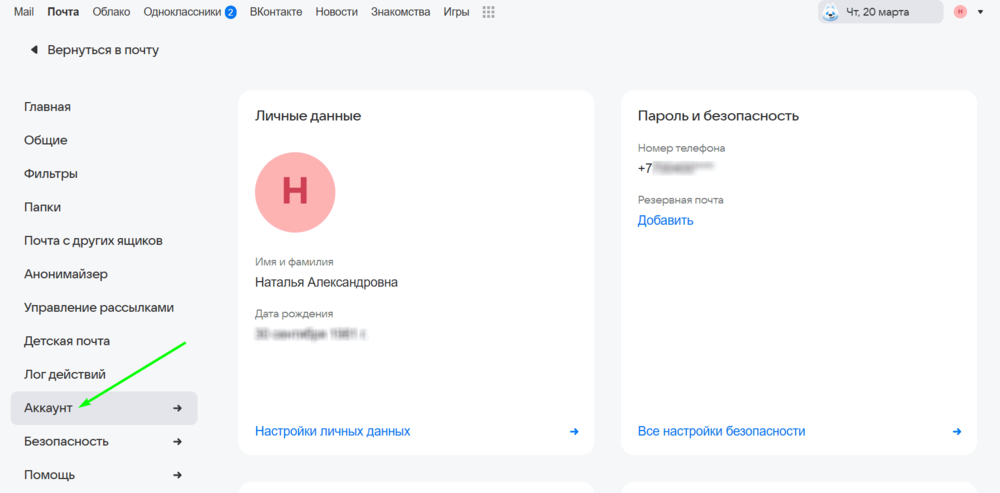Screen dimensions: 1000x493
Task: Expand the account dropdown arrow at top right
Action: (x=980, y=12)
